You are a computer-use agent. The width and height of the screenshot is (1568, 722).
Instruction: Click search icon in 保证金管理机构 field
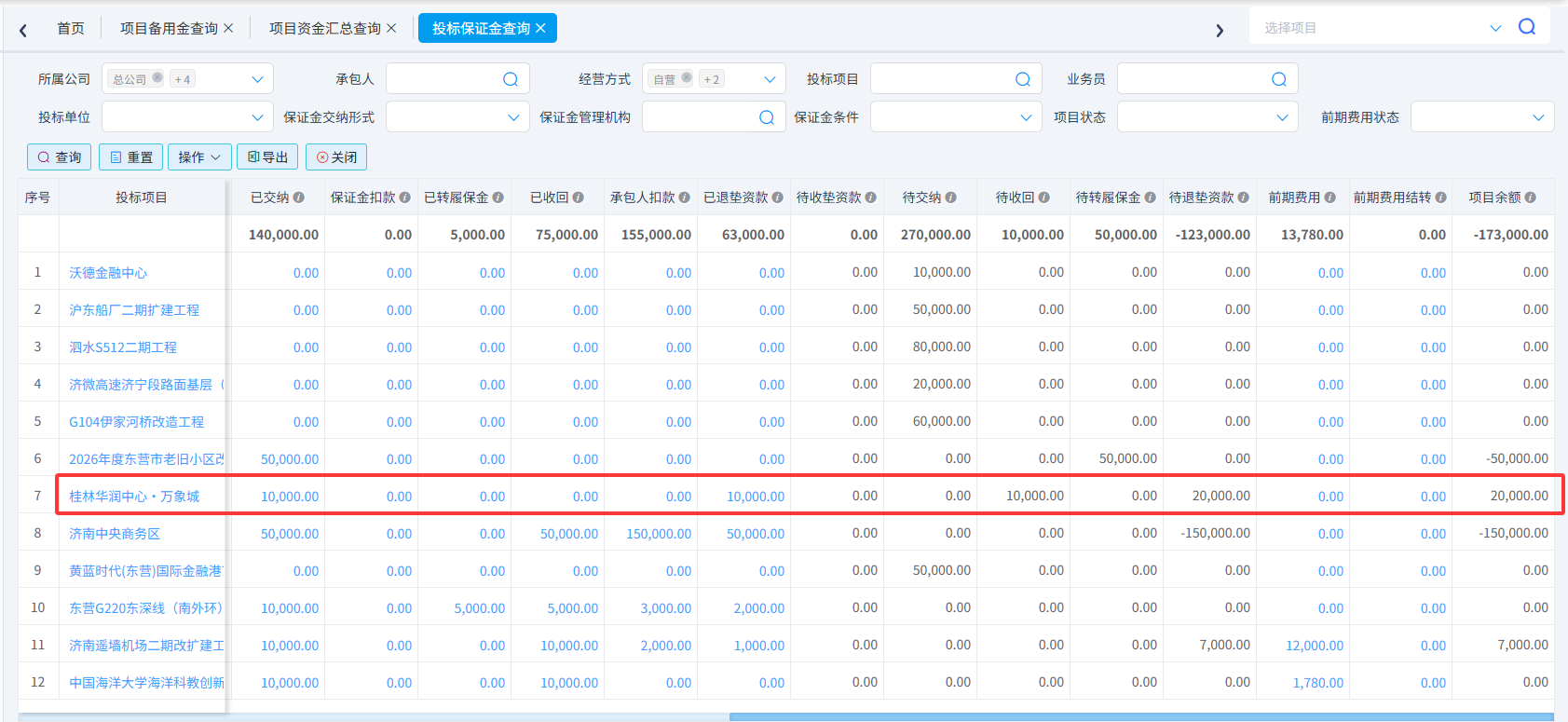[x=767, y=117]
